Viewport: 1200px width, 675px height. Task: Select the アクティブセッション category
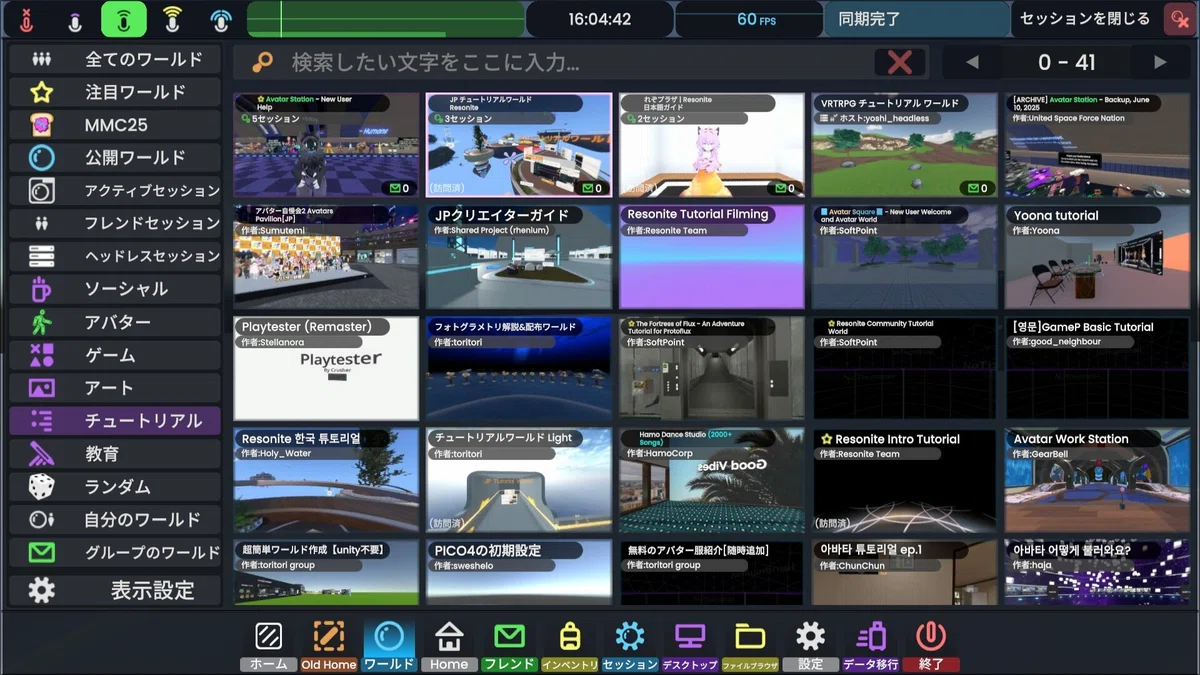click(115, 190)
